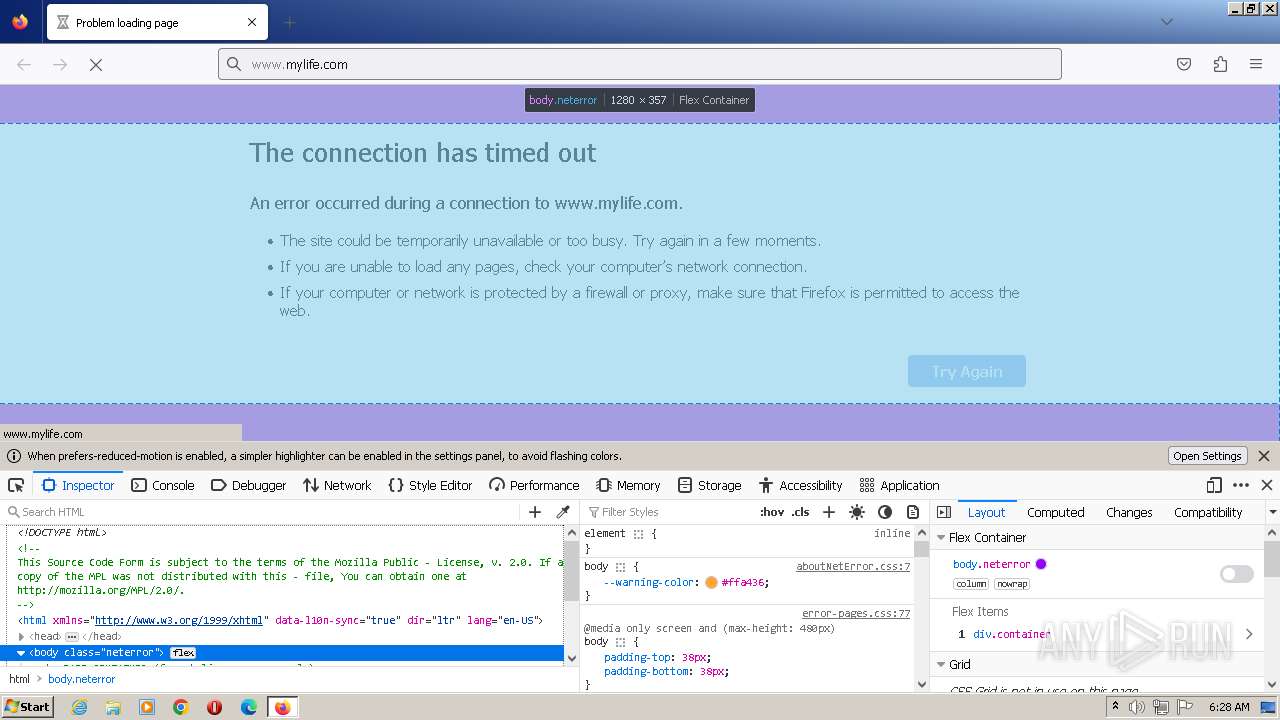Click the ellipsis badge inside head node
The height and width of the screenshot is (720, 1280).
coord(72,637)
